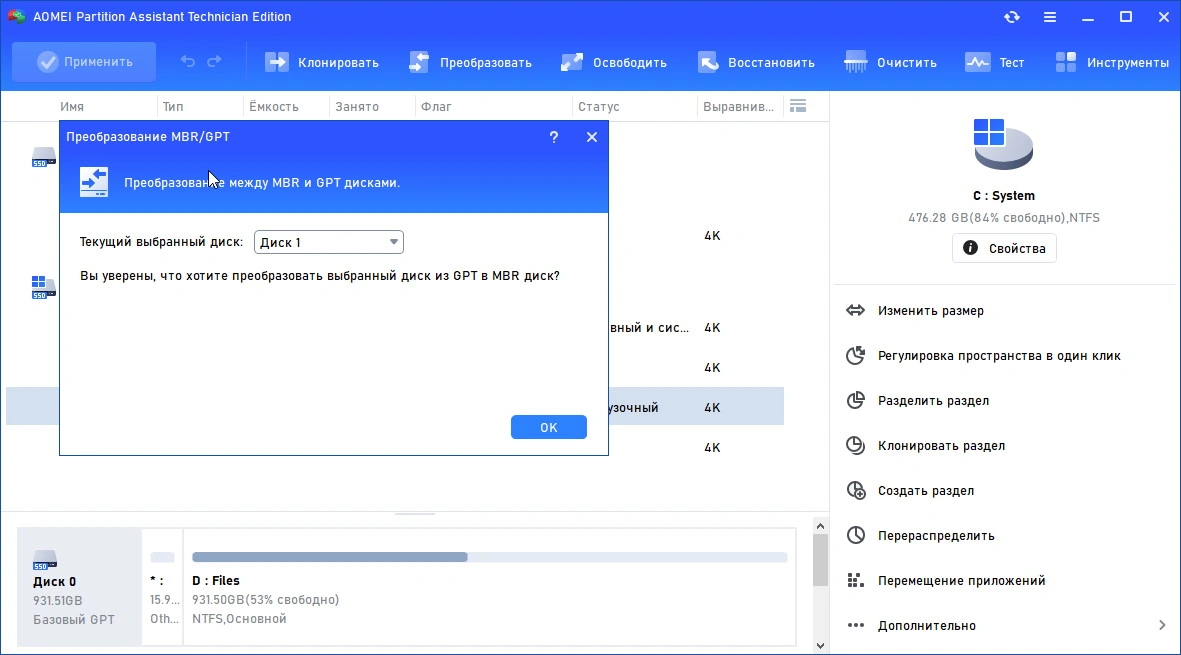Sort by Ёмкость column header
Image resolution: width=1181 pixels, height=655 pixels.
(274, 107)
